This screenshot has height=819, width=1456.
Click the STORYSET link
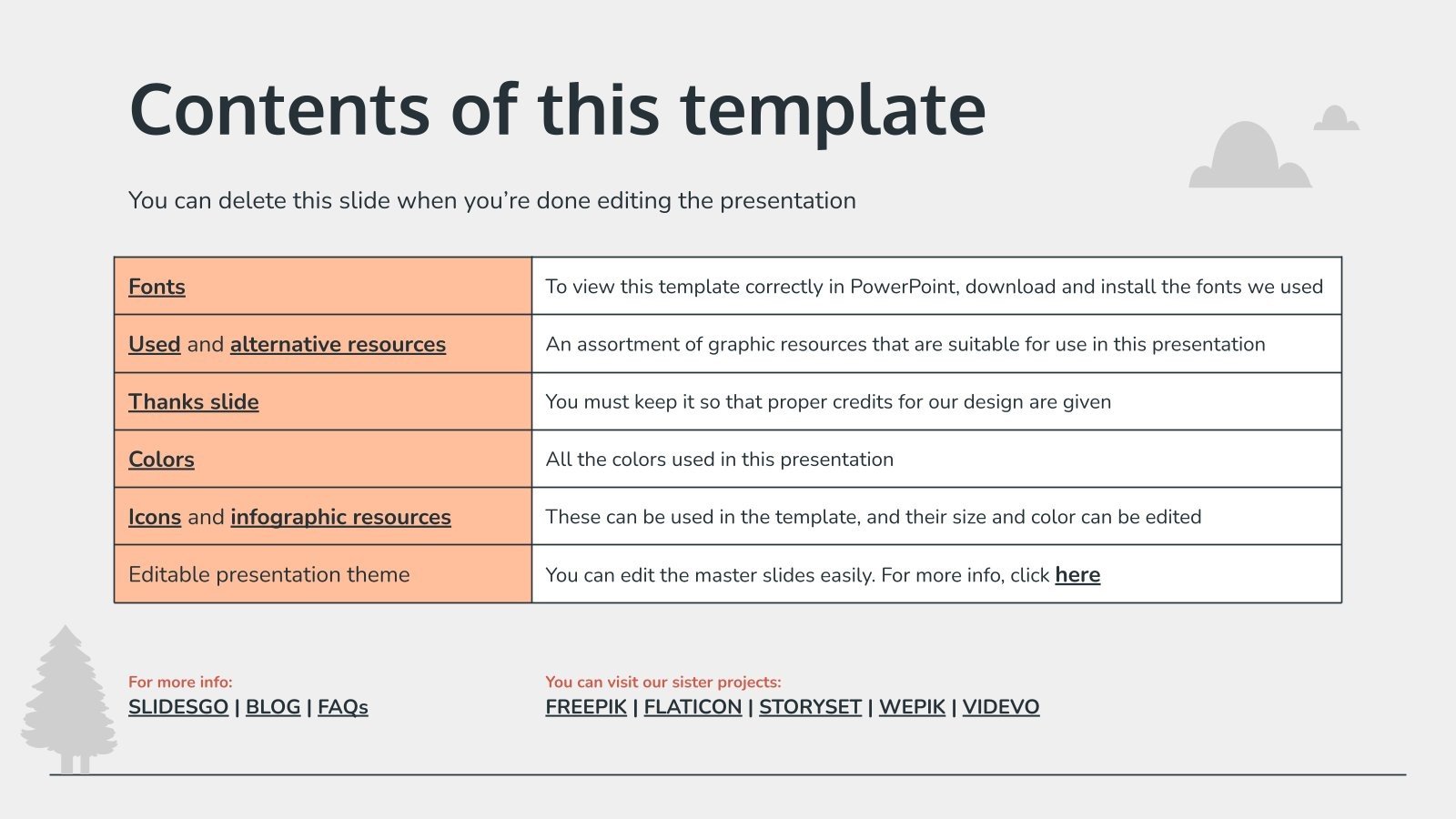point(810,707)
